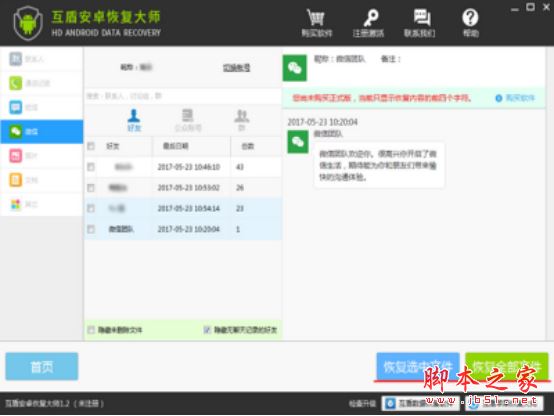
Task: Toggle the select-all checkbox in table header
Action: click(x=91, y=146)
